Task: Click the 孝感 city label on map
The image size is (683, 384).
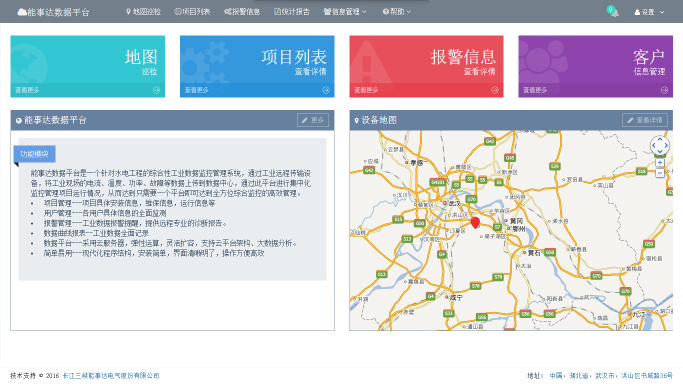Action: click(x=416, y=162)
